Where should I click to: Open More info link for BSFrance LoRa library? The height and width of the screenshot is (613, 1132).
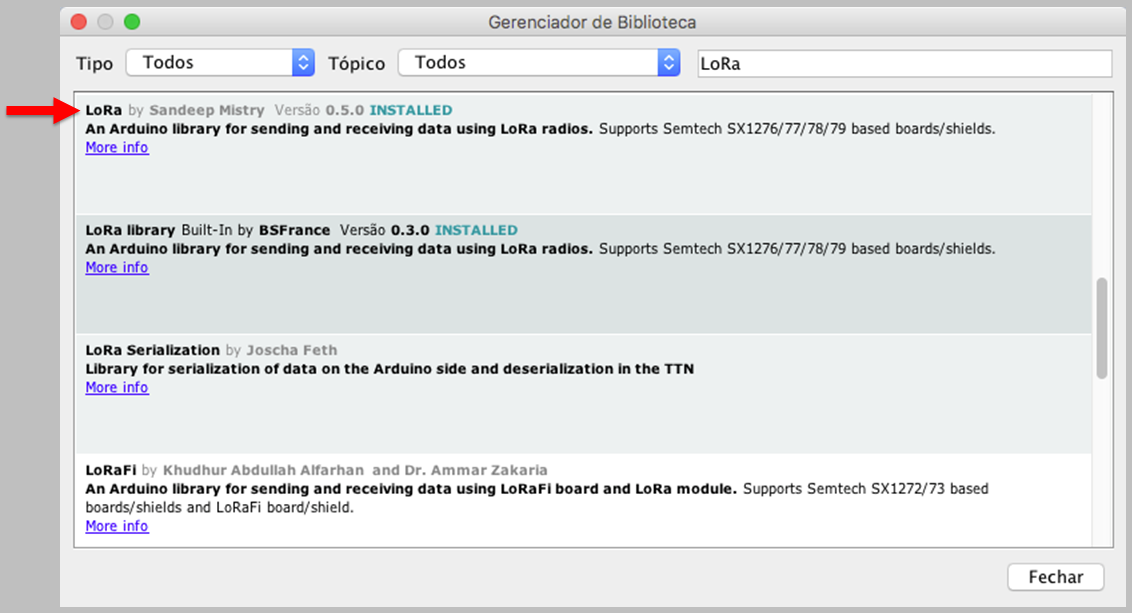coord(117,267)
